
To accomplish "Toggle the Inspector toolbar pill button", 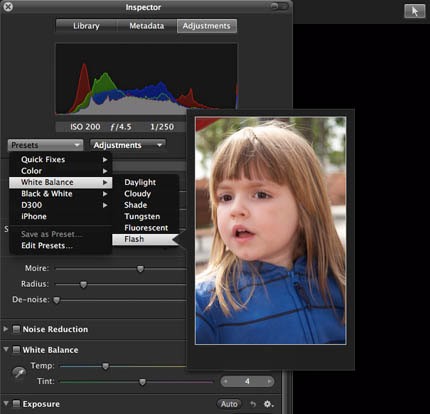I will [279, 6].
